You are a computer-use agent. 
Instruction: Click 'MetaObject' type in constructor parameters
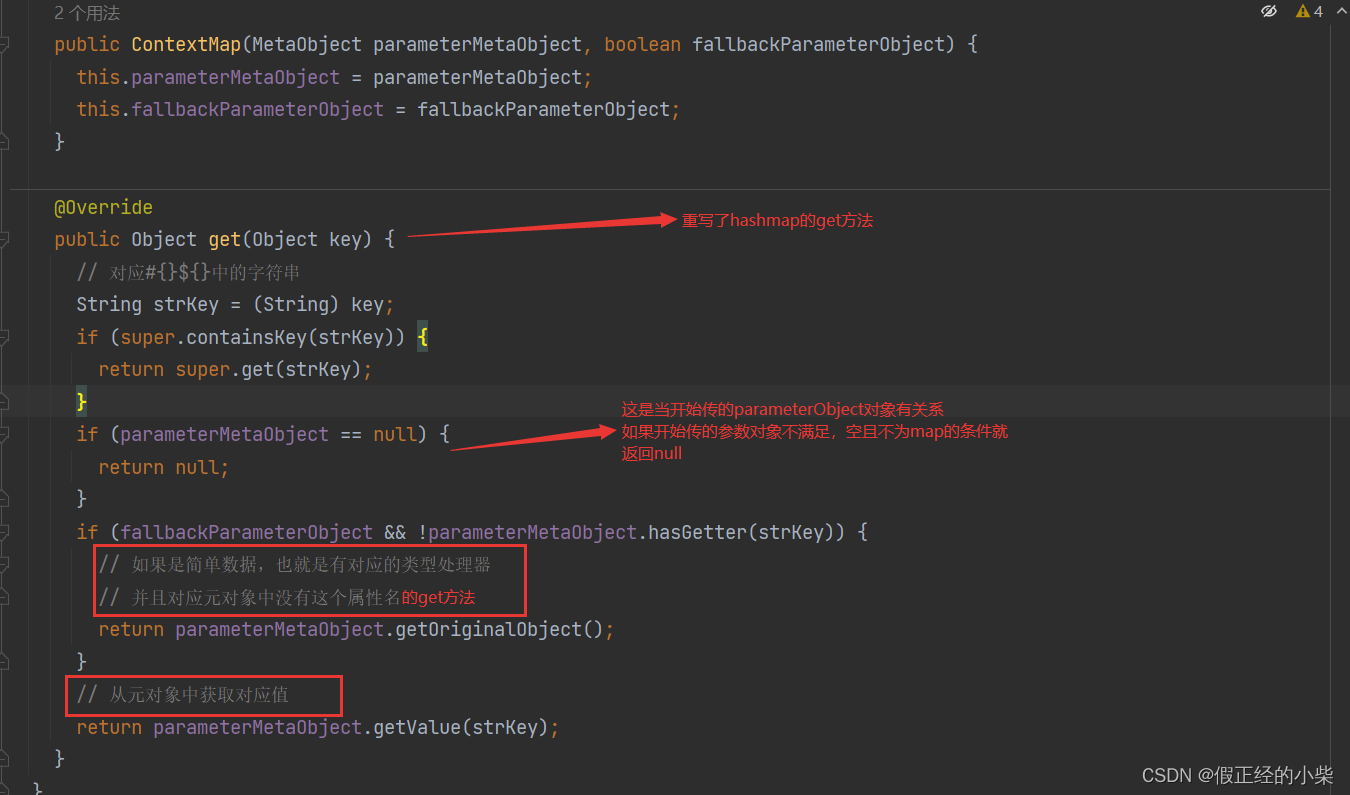[x=308, y=45]
